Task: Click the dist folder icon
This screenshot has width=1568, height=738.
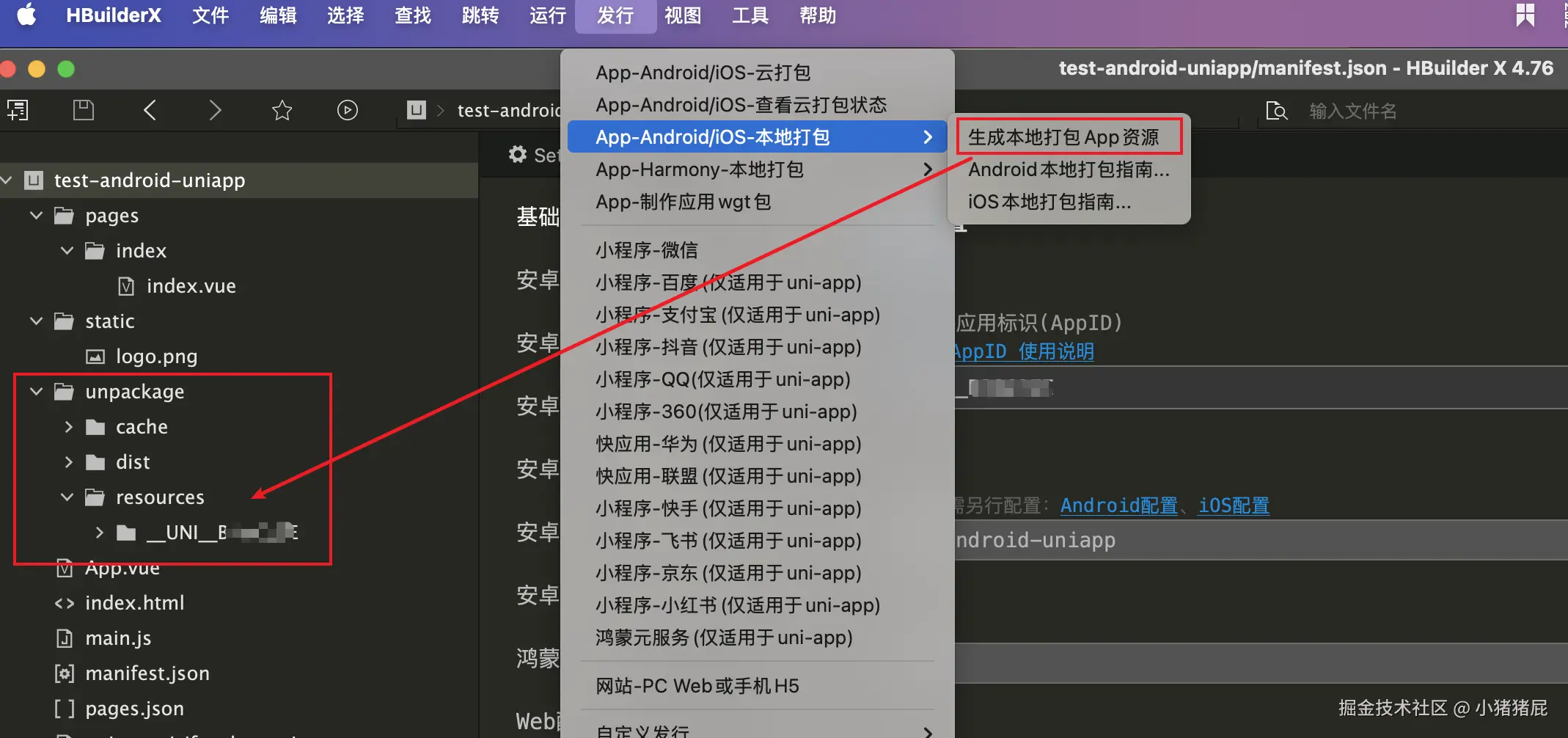Action: tap(95, 462)
